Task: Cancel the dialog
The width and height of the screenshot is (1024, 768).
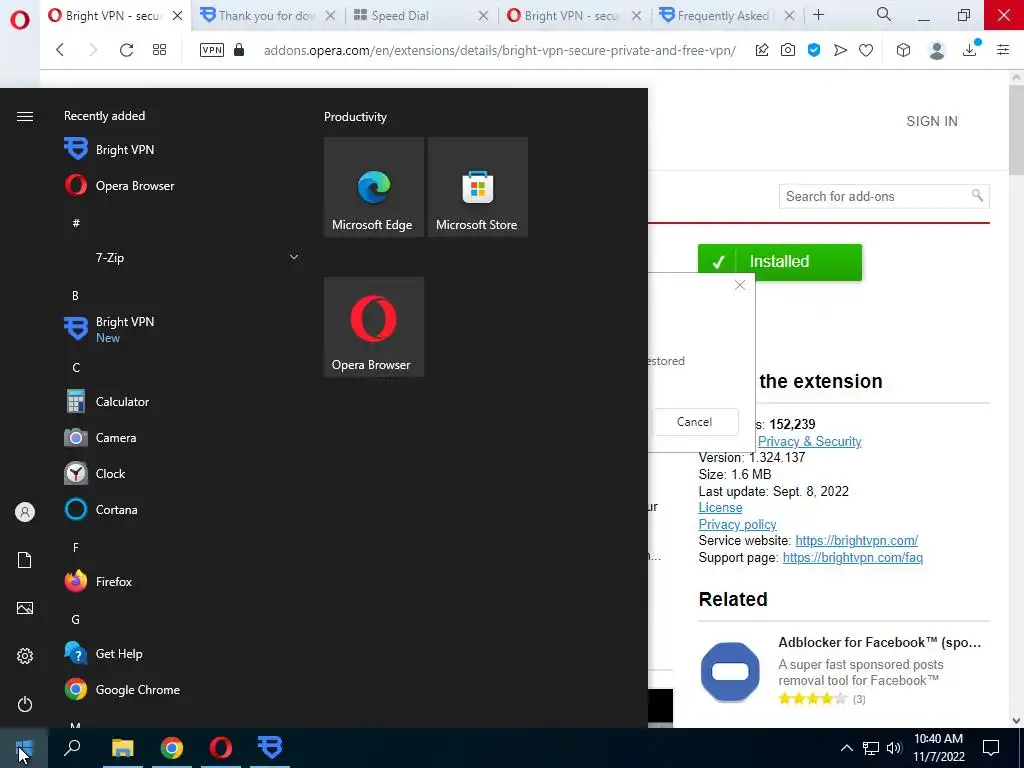Action: pyautogui.click(x=694, y=422)
